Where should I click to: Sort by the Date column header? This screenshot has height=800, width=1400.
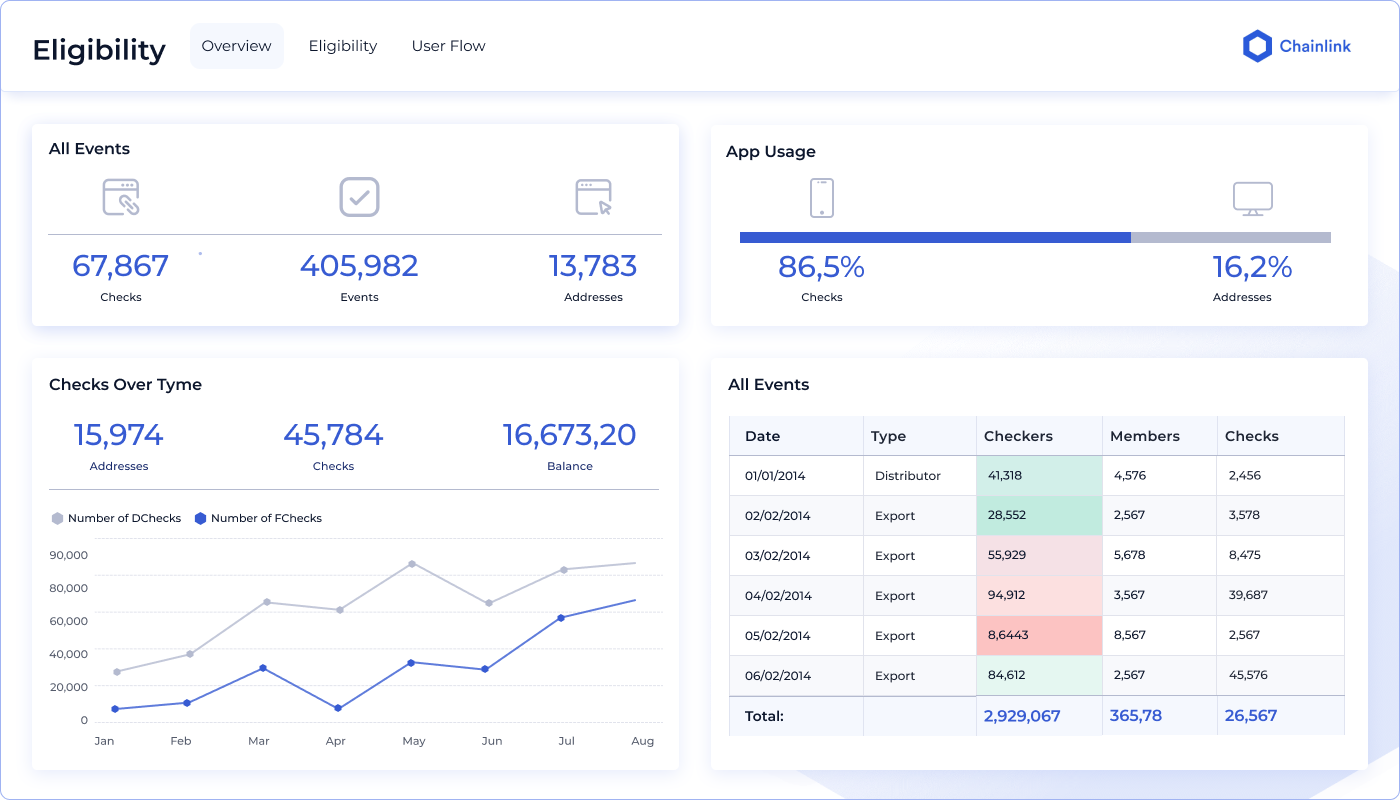tap(797, 436)
